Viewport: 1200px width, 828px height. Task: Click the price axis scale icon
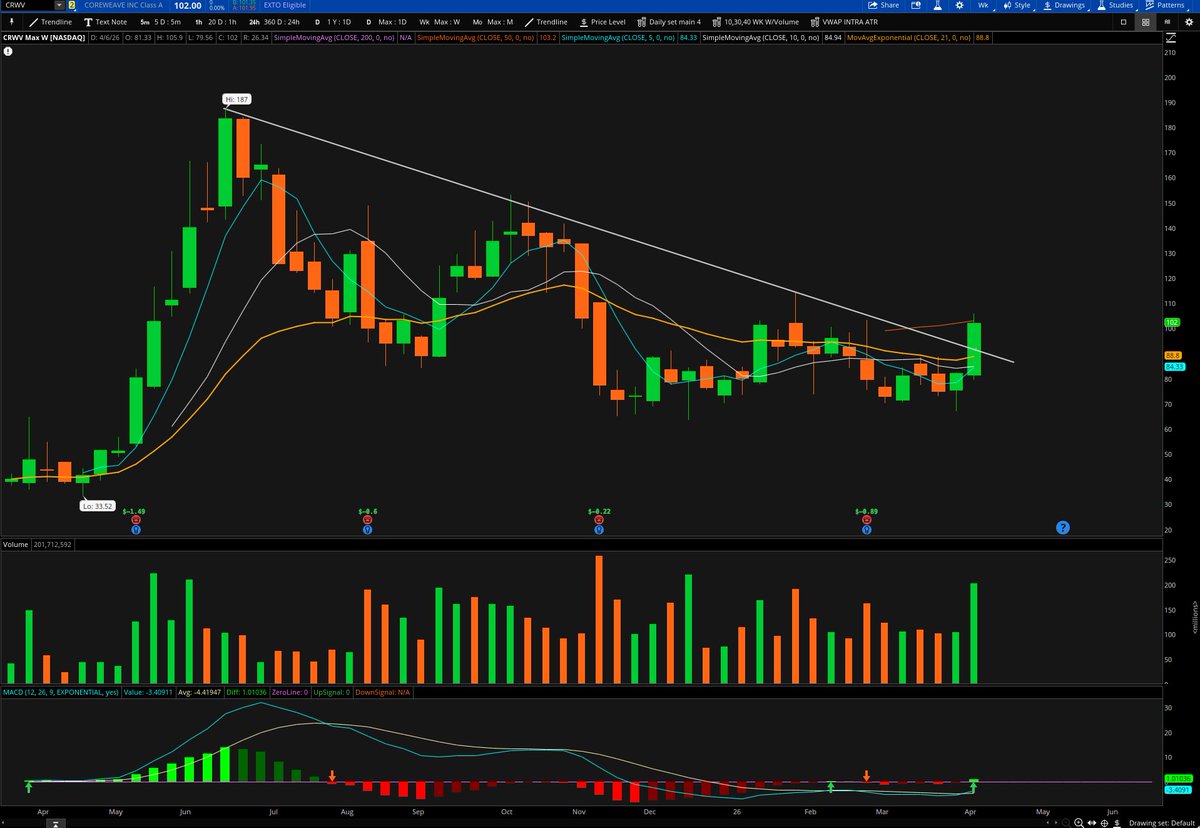pyautogui.click(x=1170, y=38)
